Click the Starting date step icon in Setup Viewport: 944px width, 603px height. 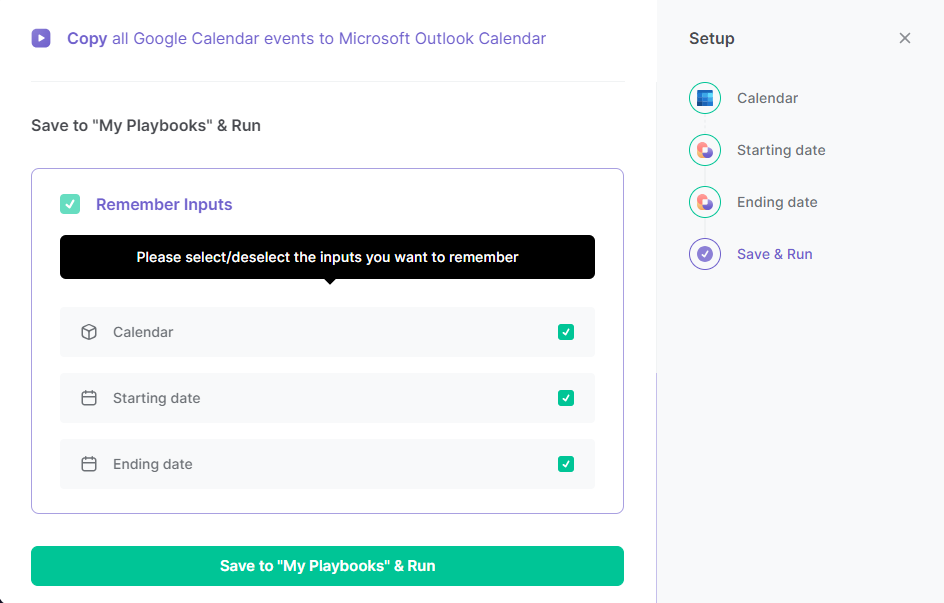pos(704,150)
